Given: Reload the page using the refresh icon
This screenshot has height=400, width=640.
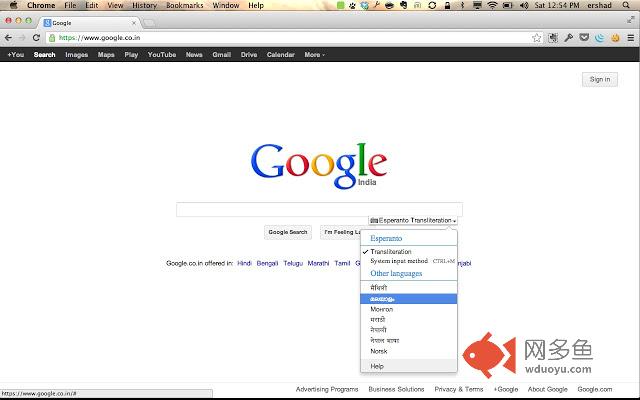Looking at the screenshot, I should [36, 38].
